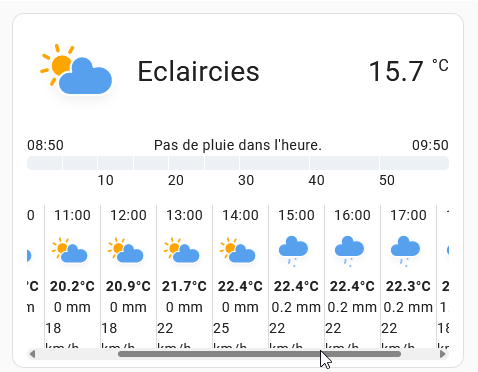Click the right scroll arrow of the forecast
Image resolution: width=478 pixels, height=372 pixels.
coord(443,354)
